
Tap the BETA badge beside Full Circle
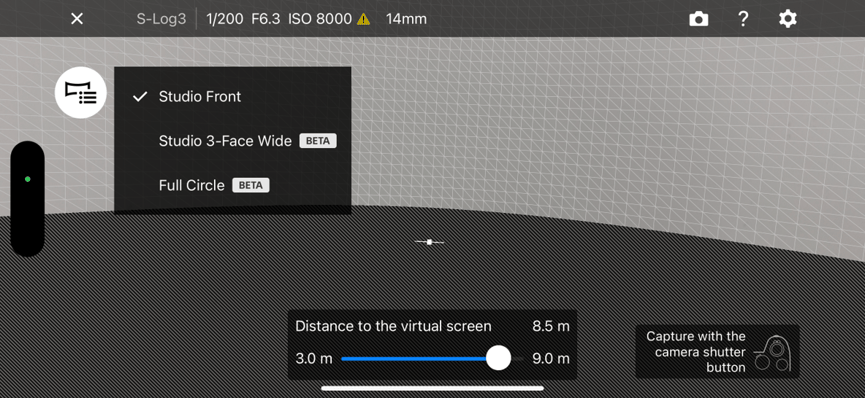point(251,185)
